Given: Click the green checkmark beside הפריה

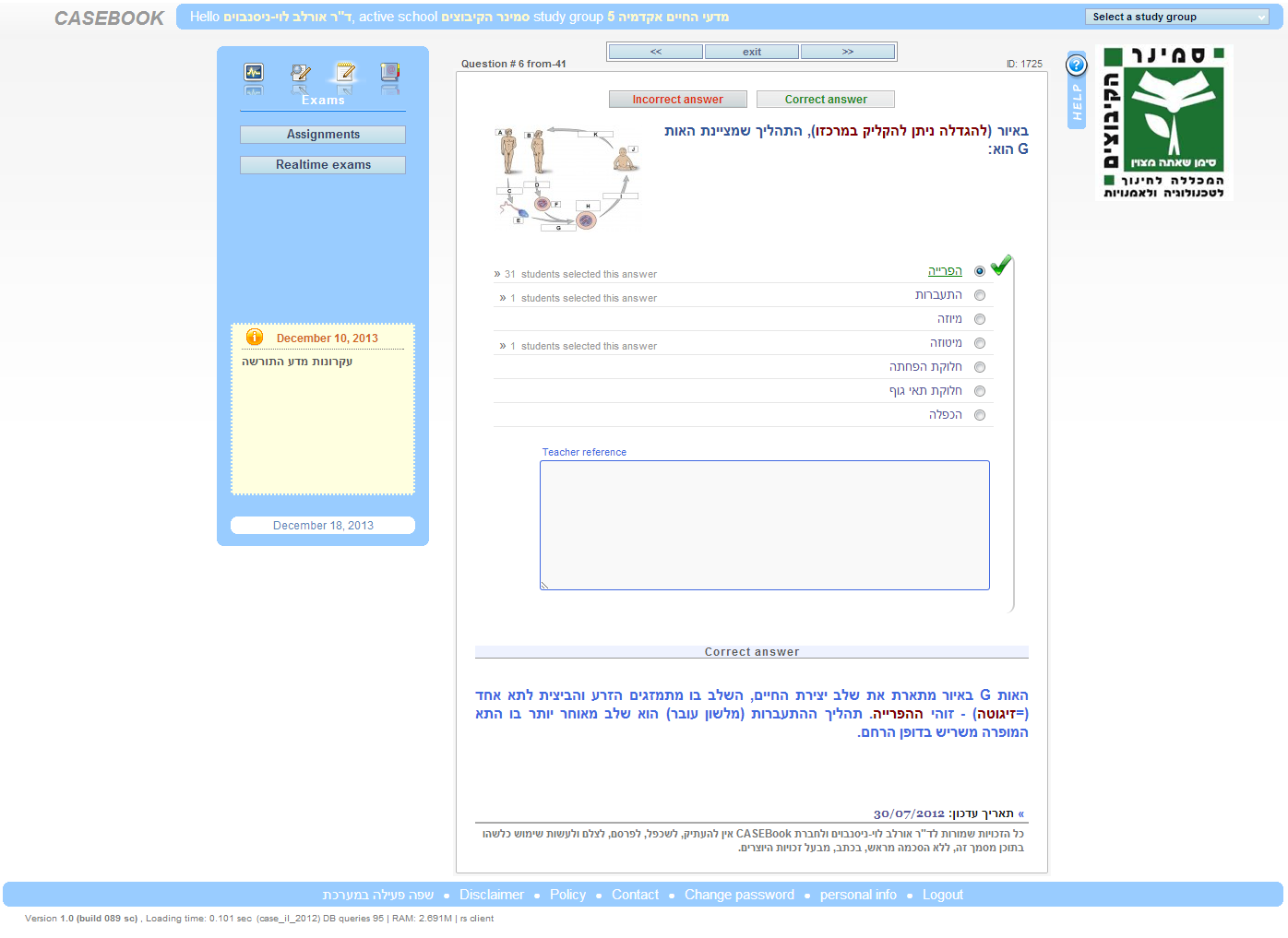Looking at the screenshot, I should click(x=1001, y=266).
